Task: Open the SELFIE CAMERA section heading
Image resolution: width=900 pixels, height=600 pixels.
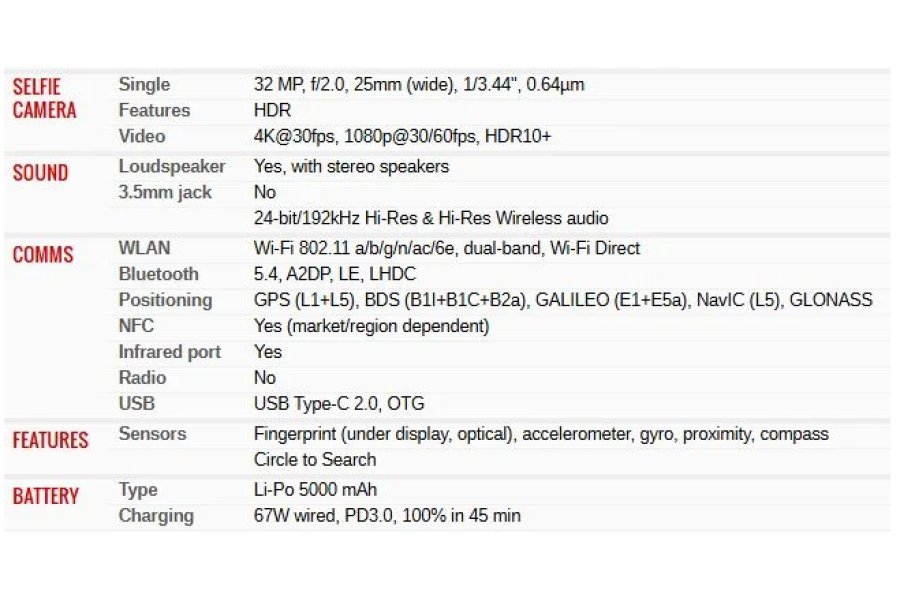Action: (44, 98)
